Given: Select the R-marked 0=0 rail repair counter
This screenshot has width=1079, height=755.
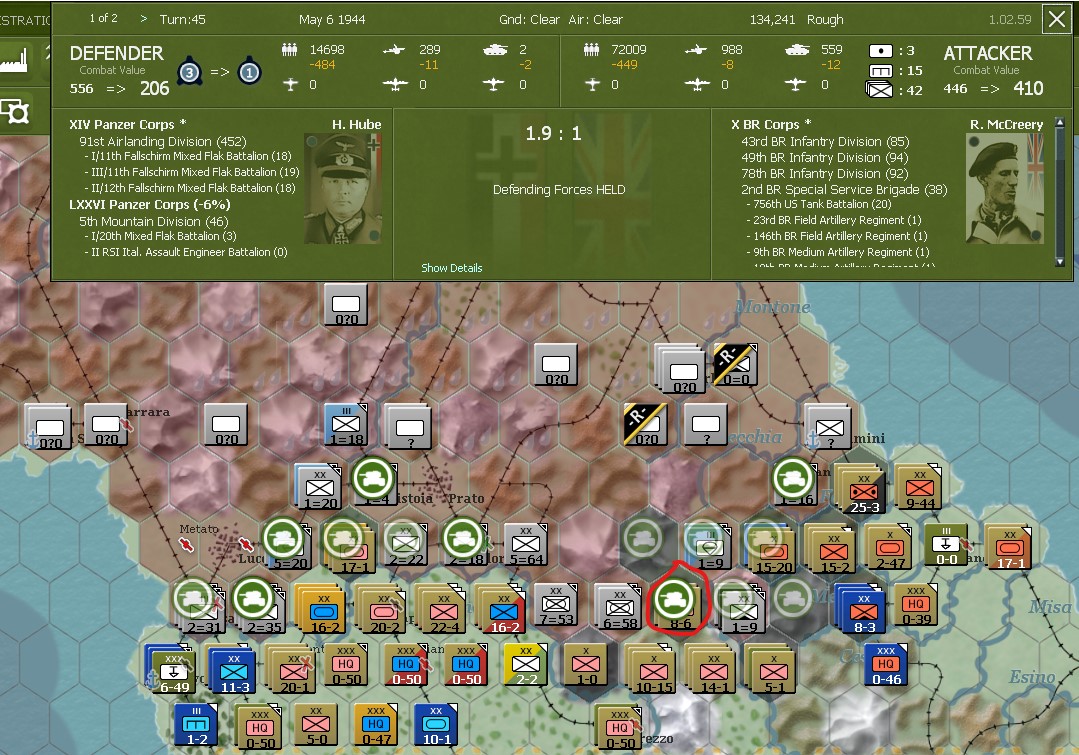Looking at the screenshot, I should (735, 364).
